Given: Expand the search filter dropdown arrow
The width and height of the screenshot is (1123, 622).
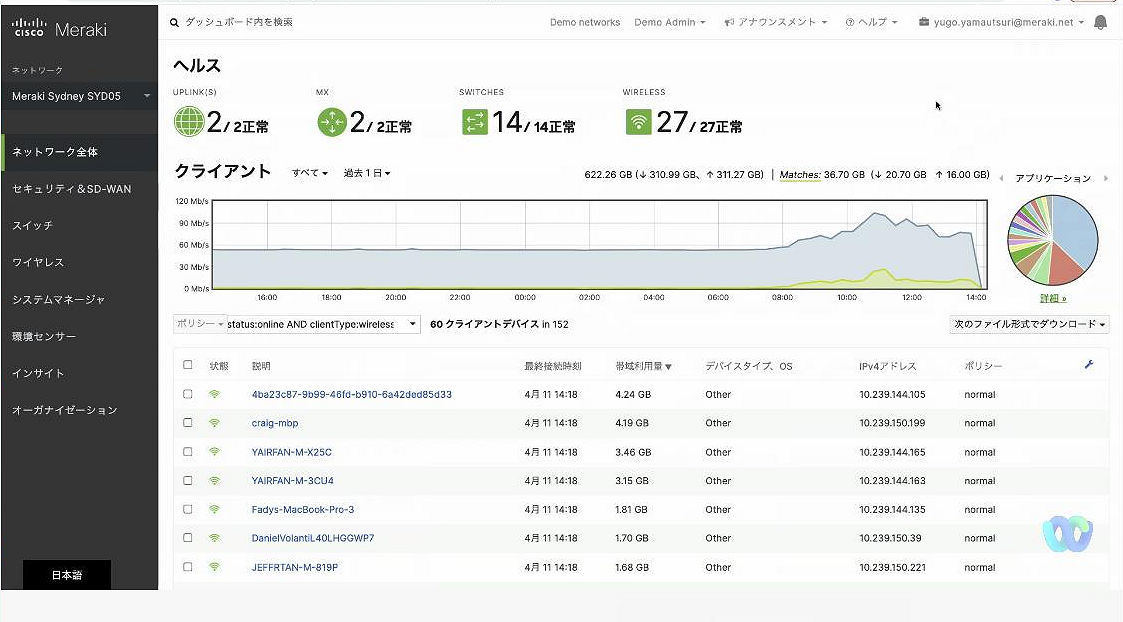Looking at the screenshot, I should (x=413, y=324).
